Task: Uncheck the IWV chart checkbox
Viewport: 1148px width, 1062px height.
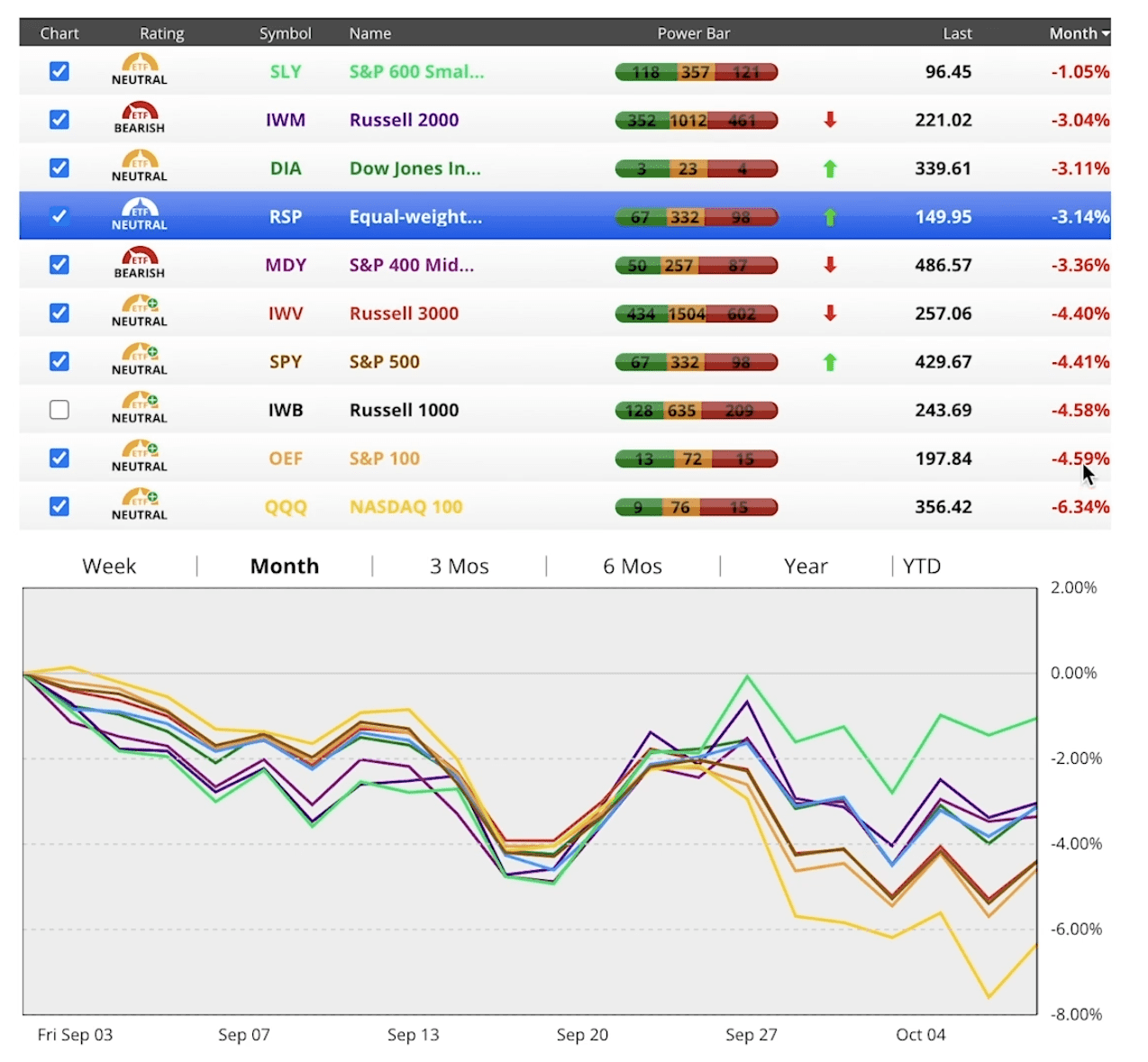Action: (59, 313)
